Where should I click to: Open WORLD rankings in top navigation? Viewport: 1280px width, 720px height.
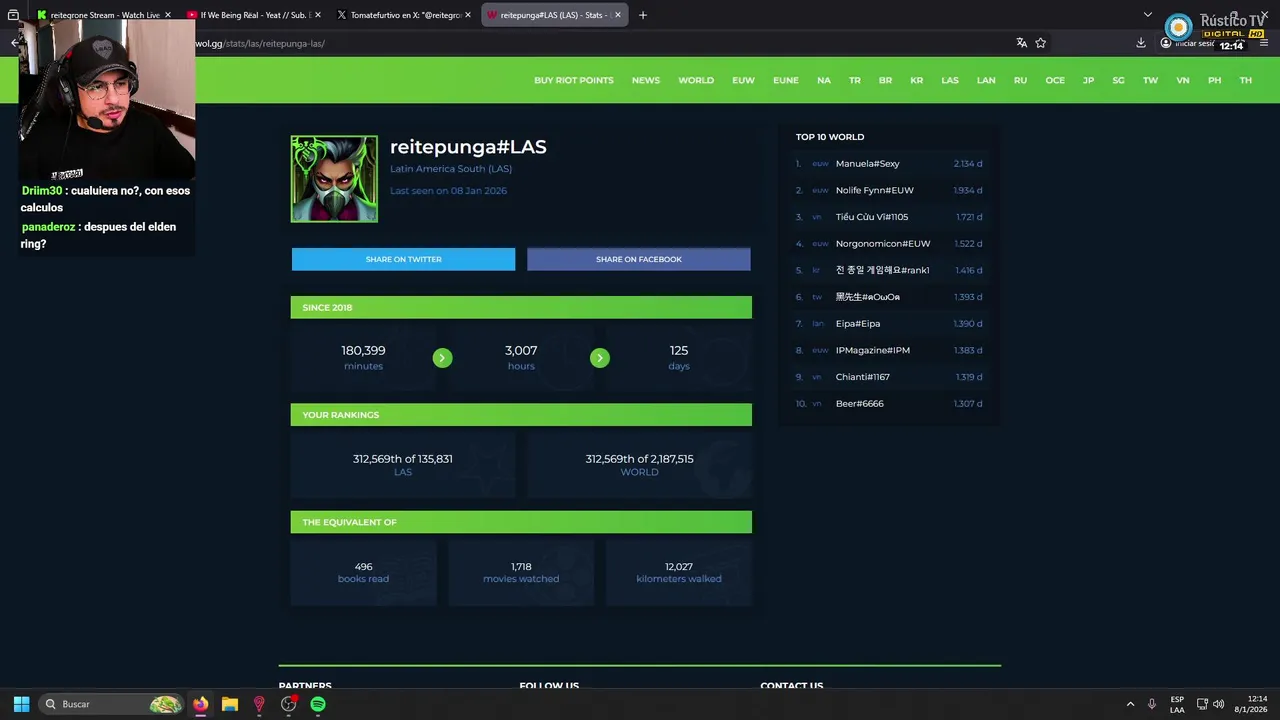pyautogui.click(x=696, y=80)
